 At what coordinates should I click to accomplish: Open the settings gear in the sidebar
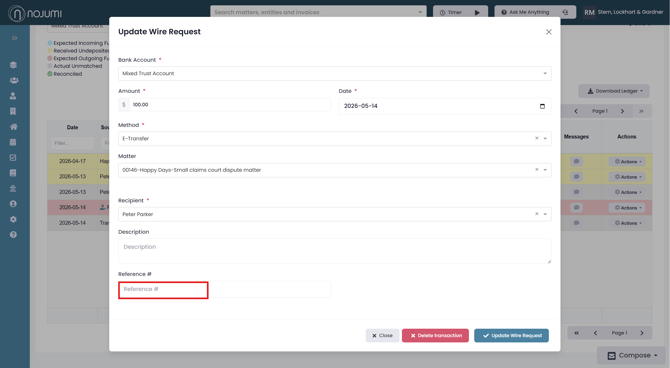13,219
